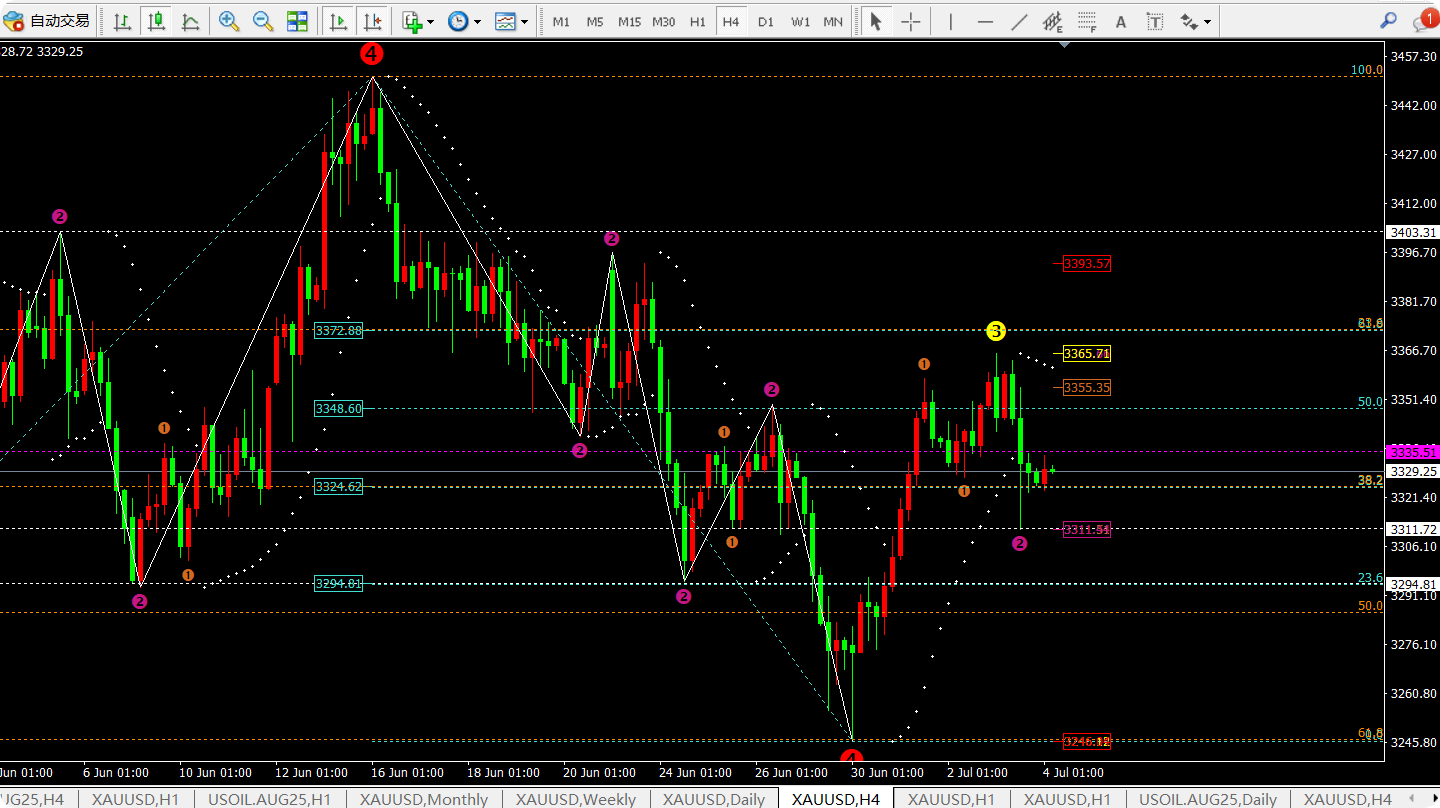Toggle chart shift from right border
The image size is (1440, 808).
coord(372,21)
